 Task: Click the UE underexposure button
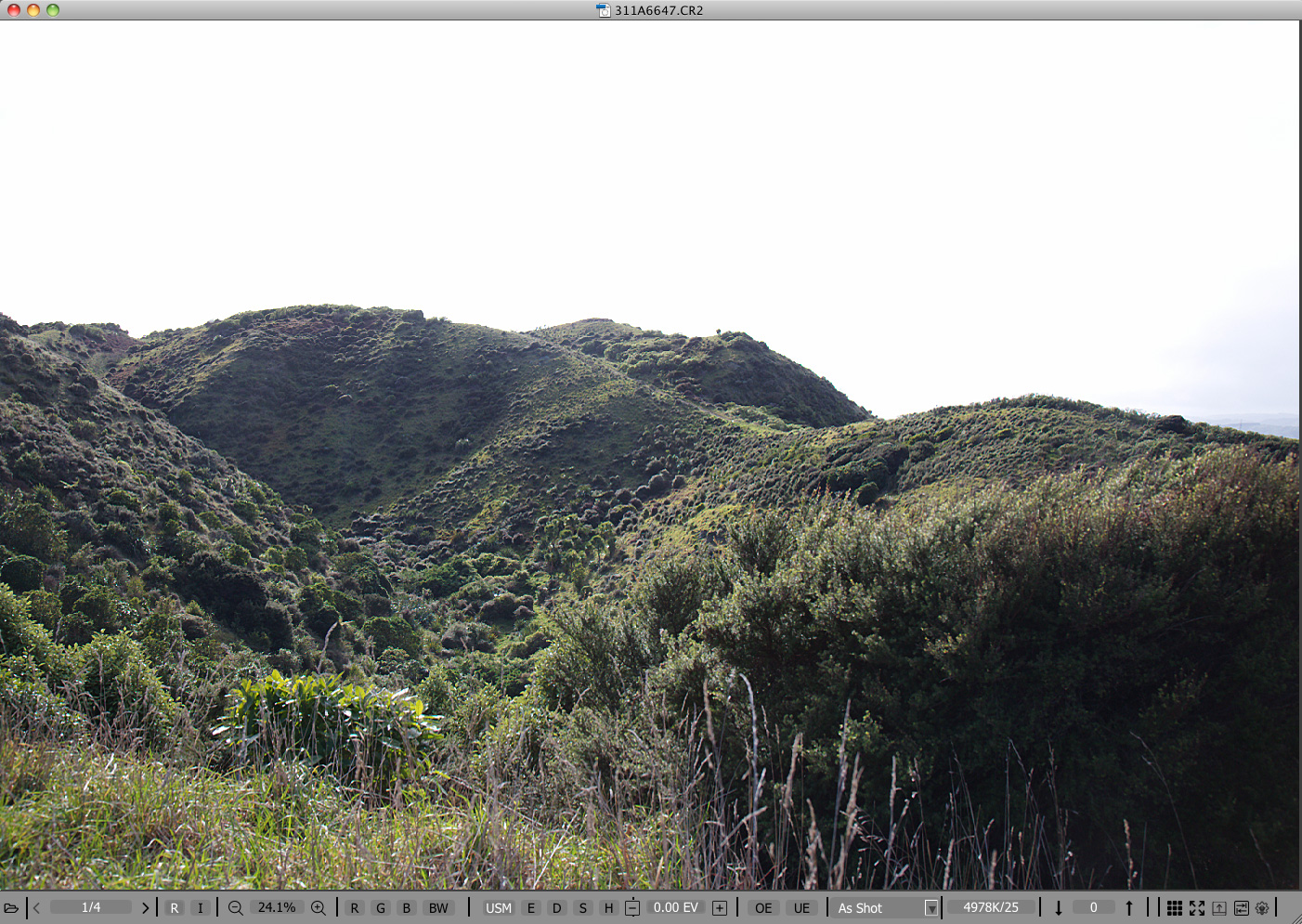click(801, 908)
